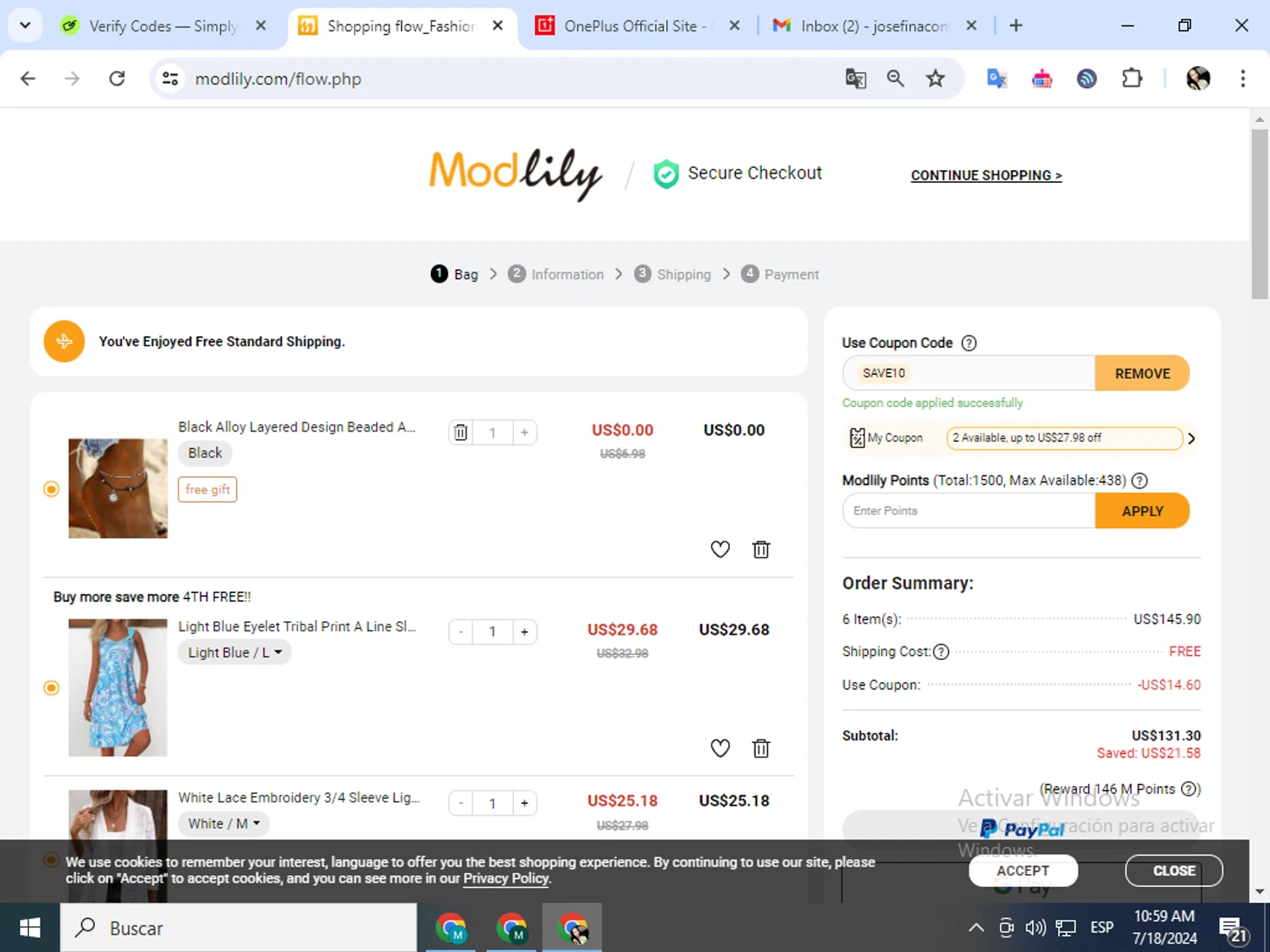Click the Shipping Cost help question icon

[x=941, y=652]
